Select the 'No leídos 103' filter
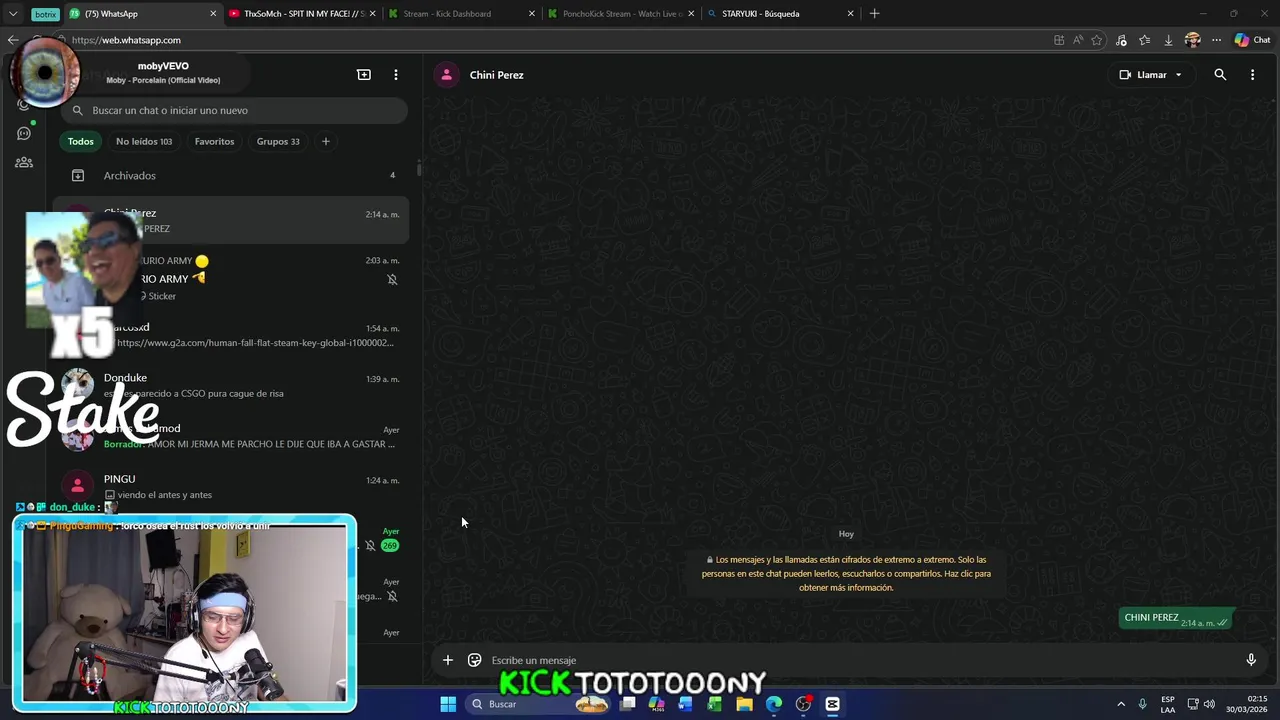This screenshot has height=720, width=1280. coord(144,141)
